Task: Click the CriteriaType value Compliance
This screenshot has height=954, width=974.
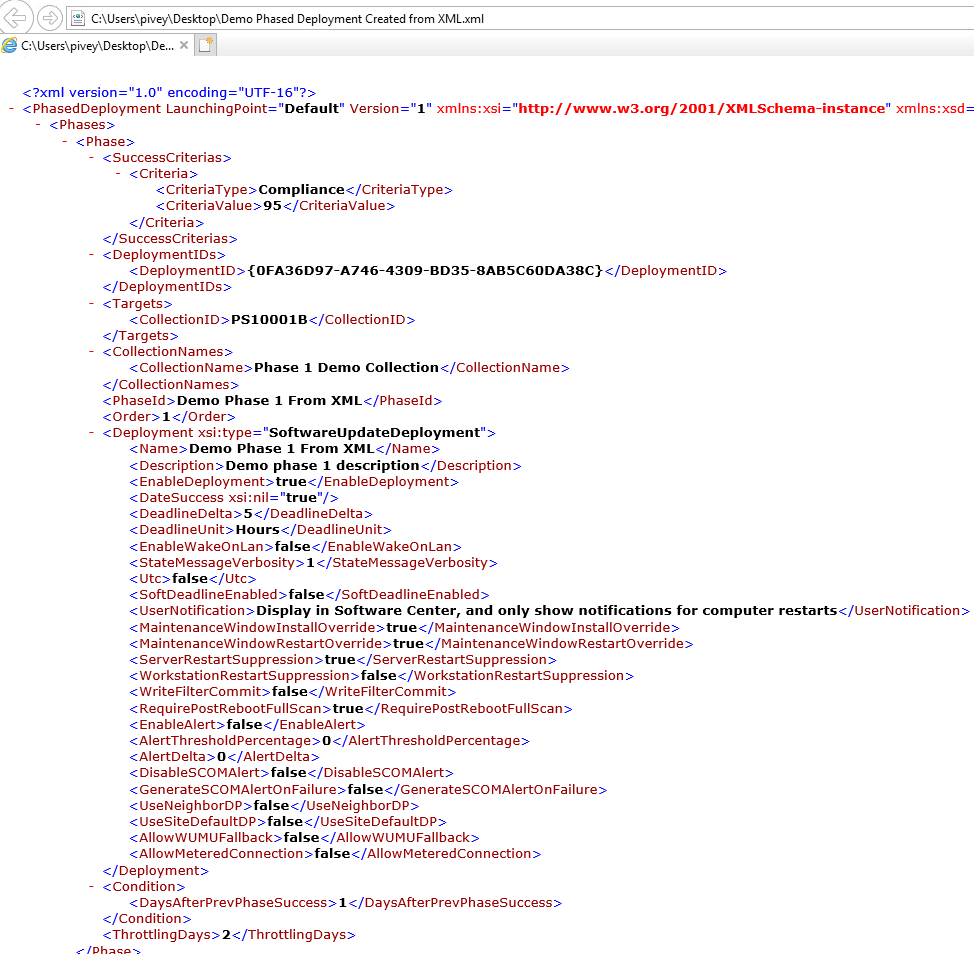Action: coord(301,190)
